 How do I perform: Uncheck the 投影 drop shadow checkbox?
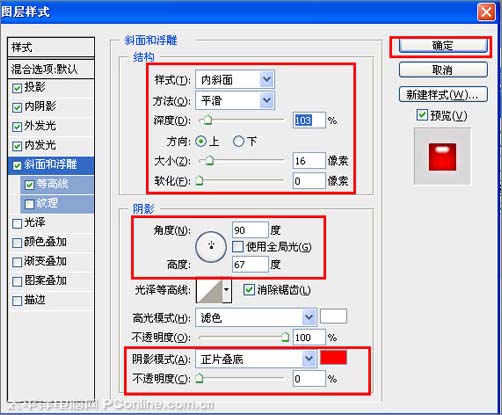[17, 88]
